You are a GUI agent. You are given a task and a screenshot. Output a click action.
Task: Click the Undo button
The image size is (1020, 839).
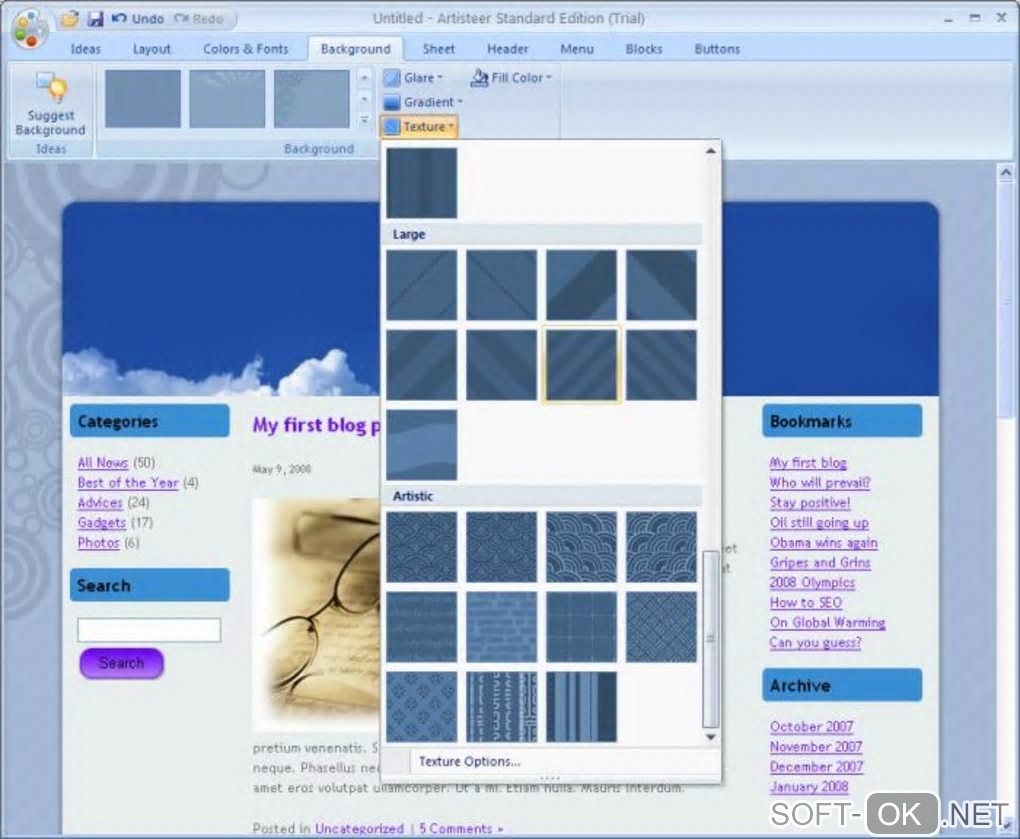[138, 19]
